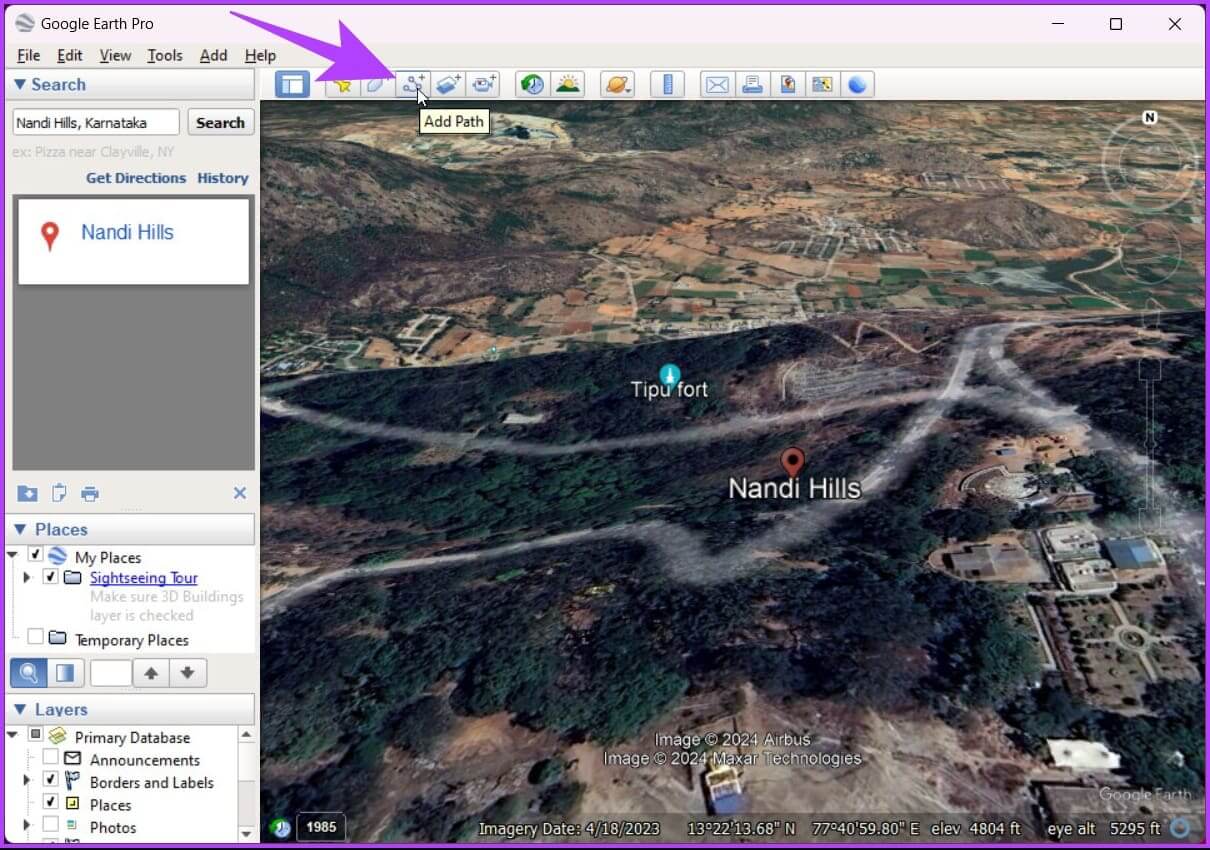Collapse the Layers panel header
The image size is (1210, 850).
132,709
